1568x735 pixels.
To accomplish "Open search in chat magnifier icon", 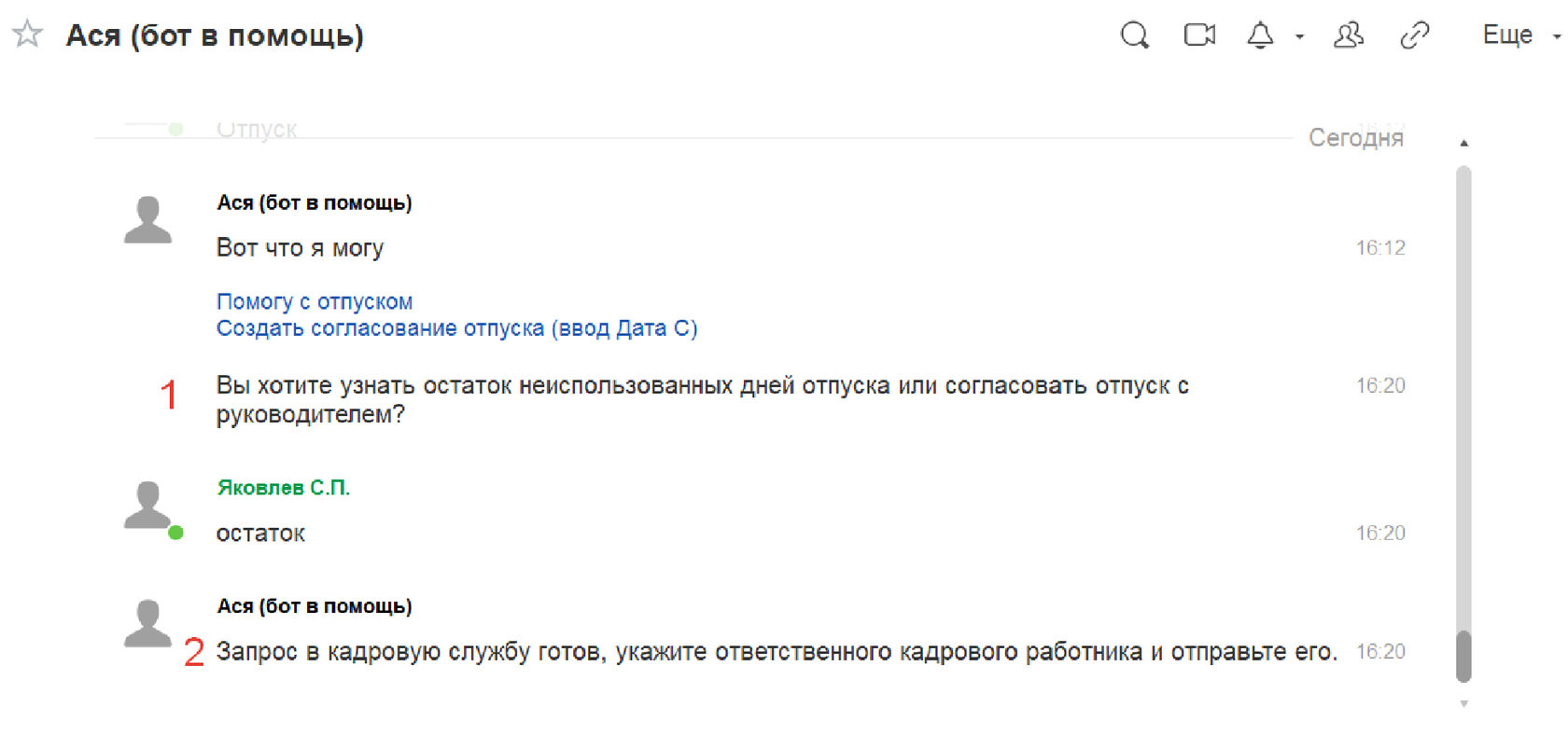I will click(1134, 35).
